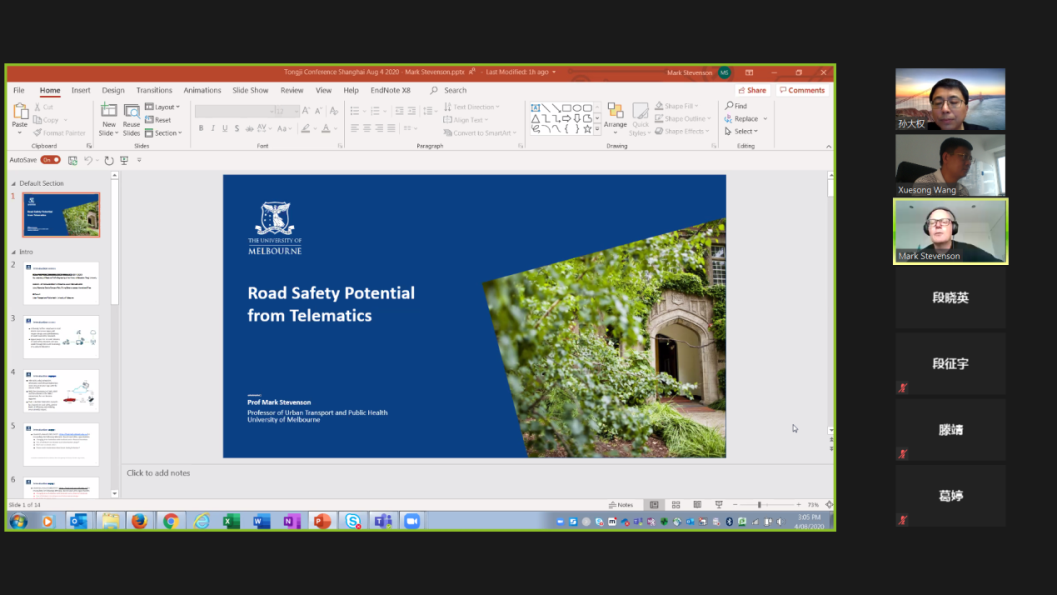Toggle the Notes pane in status bar

(x=621, y=505)
